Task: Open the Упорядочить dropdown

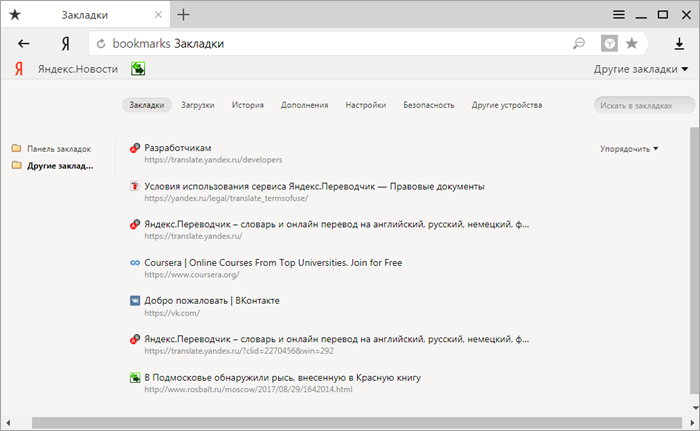Action: tap(629, 149)
